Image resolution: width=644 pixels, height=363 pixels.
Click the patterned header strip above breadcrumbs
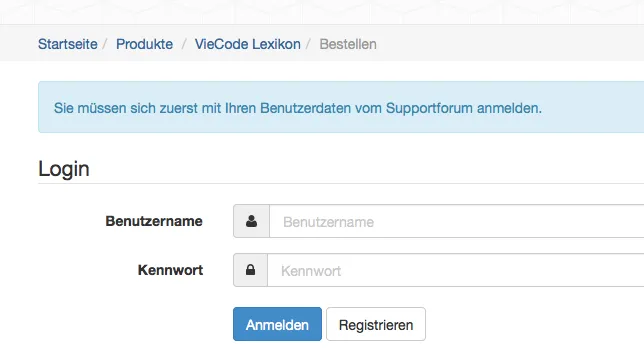coord(322,12)
